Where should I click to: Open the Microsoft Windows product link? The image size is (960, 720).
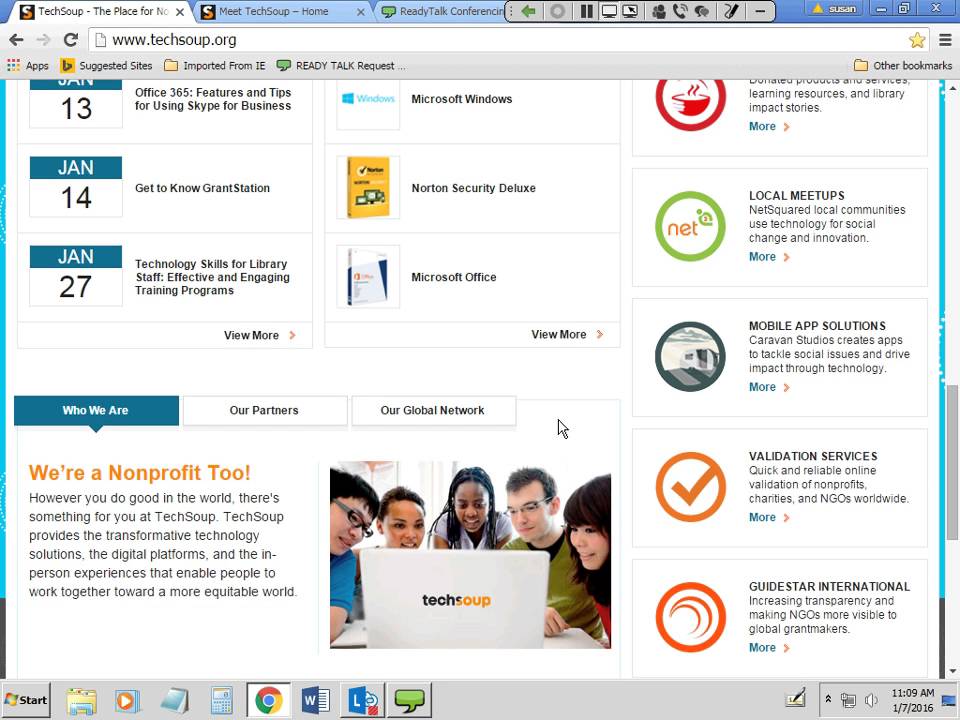462,99
